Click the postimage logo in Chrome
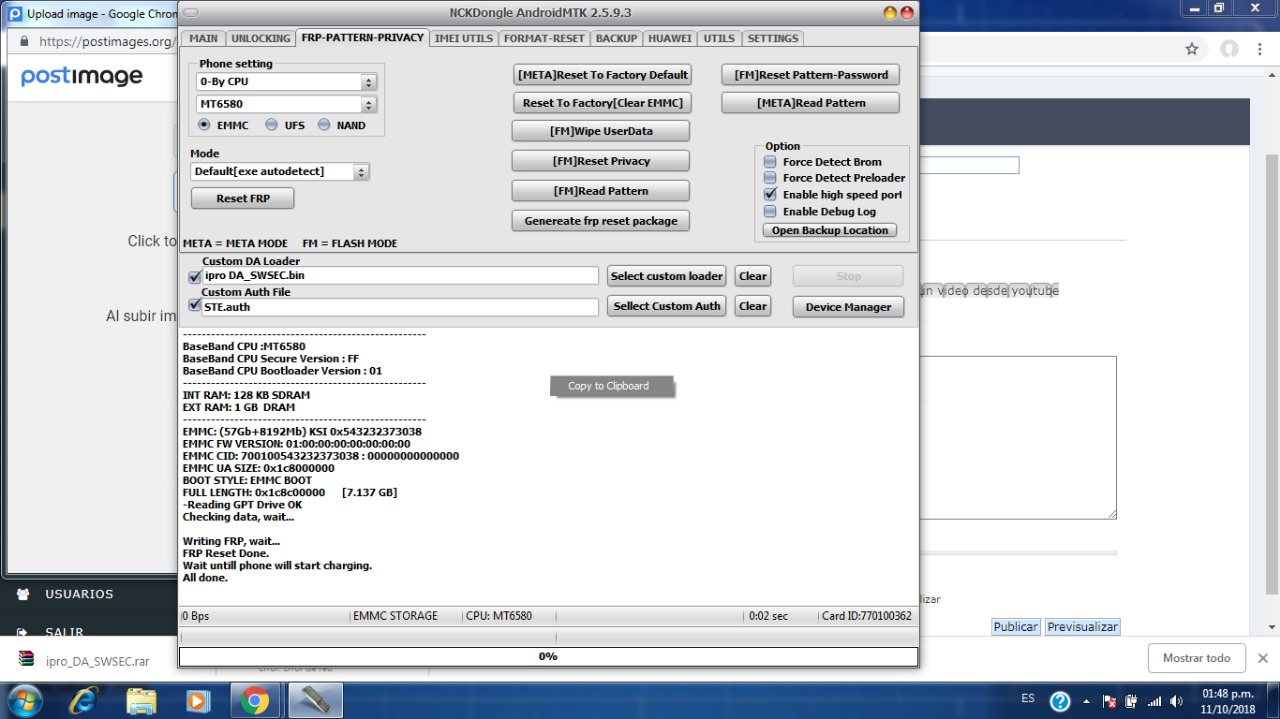Screen dimensions: 1280x719 pos(82,76)
